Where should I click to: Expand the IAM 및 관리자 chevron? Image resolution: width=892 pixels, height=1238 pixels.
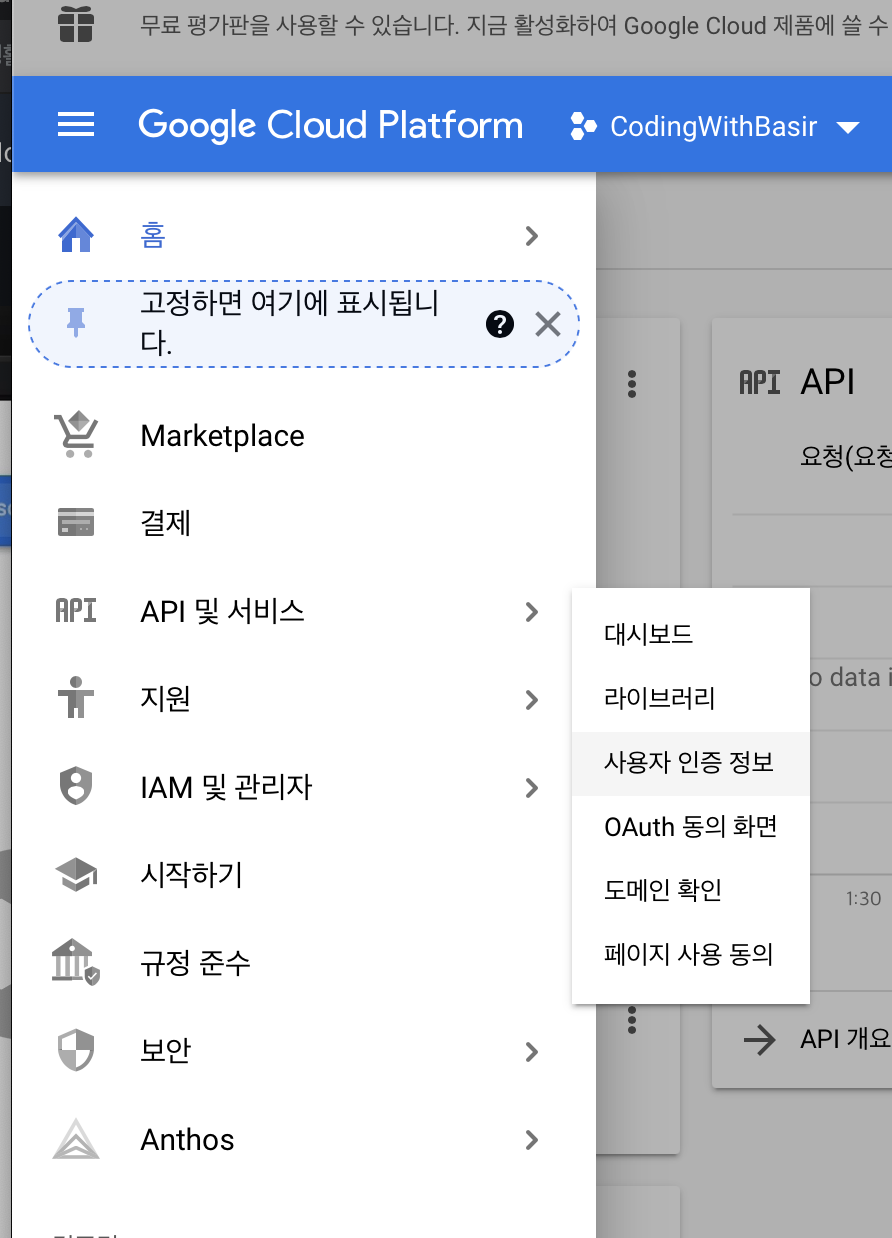pos(532,788)
